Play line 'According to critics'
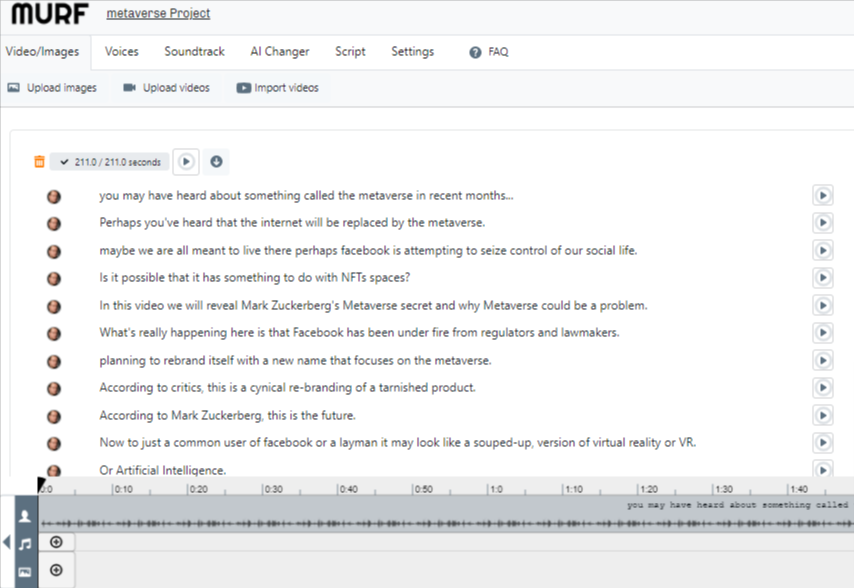Viewport: 854px width, 588px height. 822,388
